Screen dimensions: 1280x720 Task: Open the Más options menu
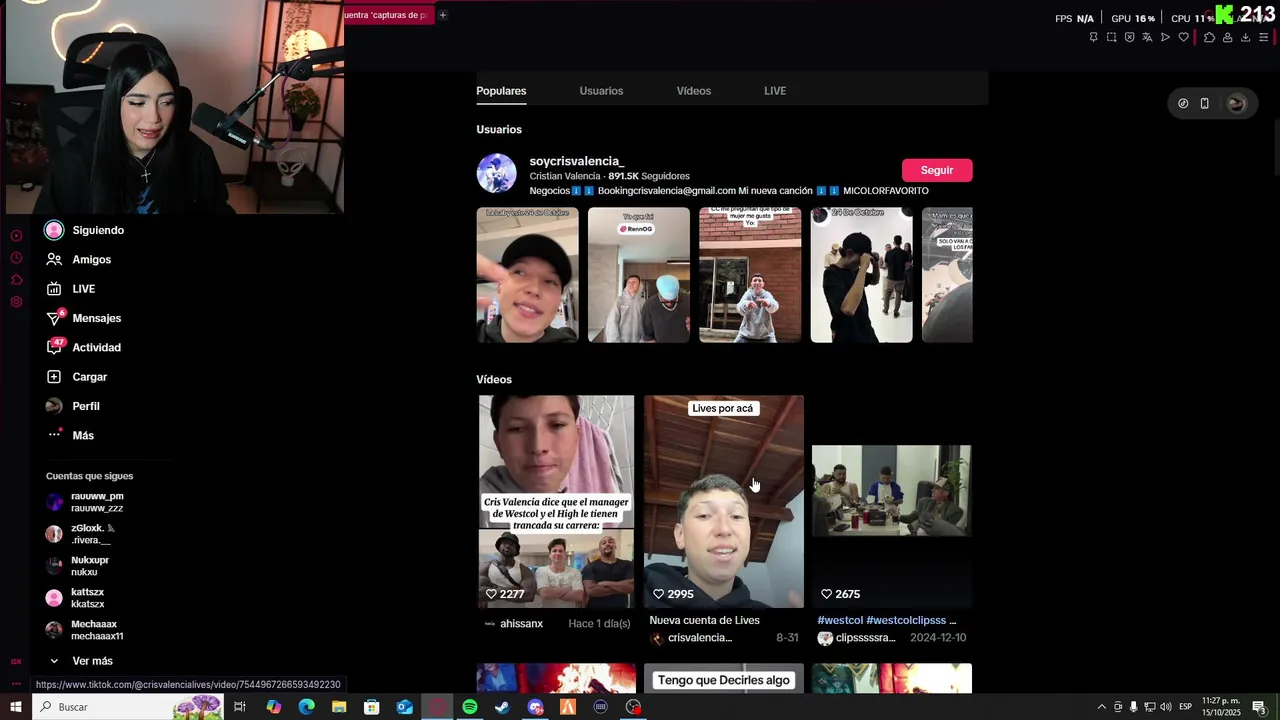70,435
